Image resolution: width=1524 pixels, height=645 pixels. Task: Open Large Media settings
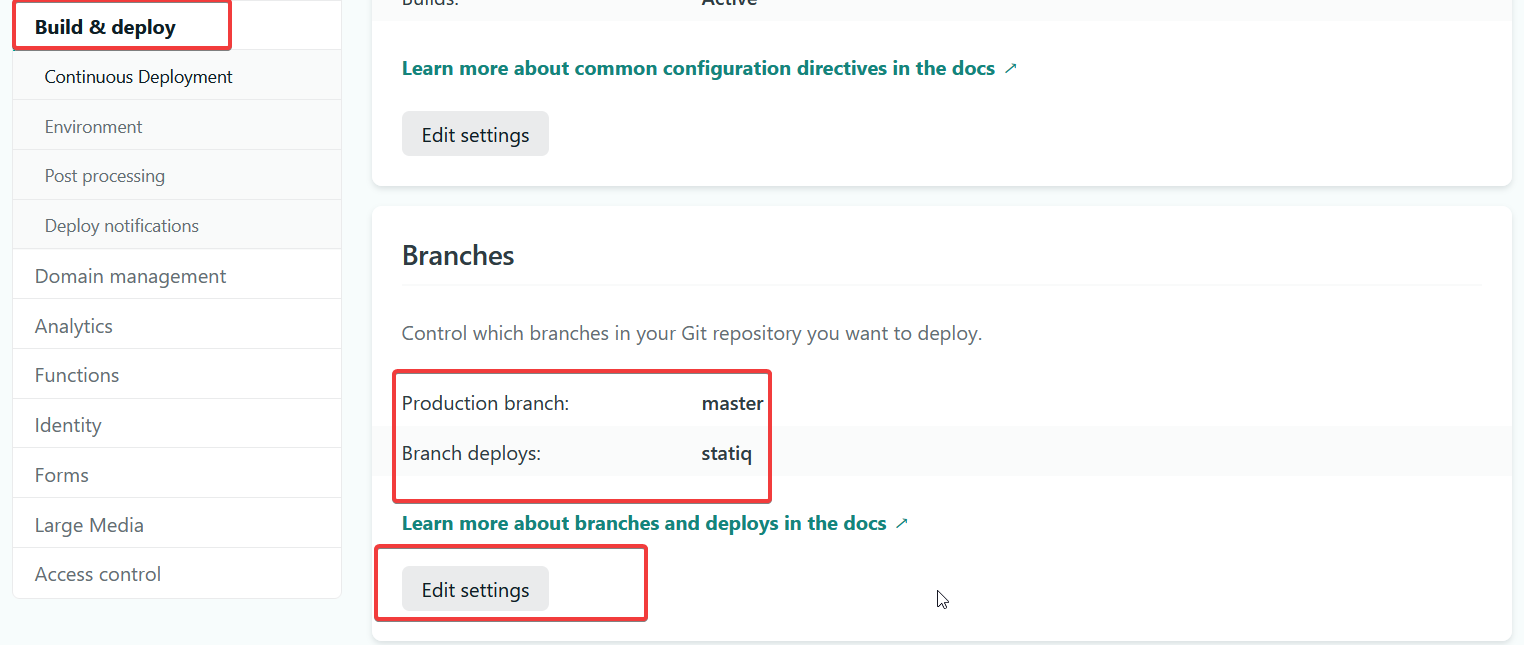[x=89, y=525]
